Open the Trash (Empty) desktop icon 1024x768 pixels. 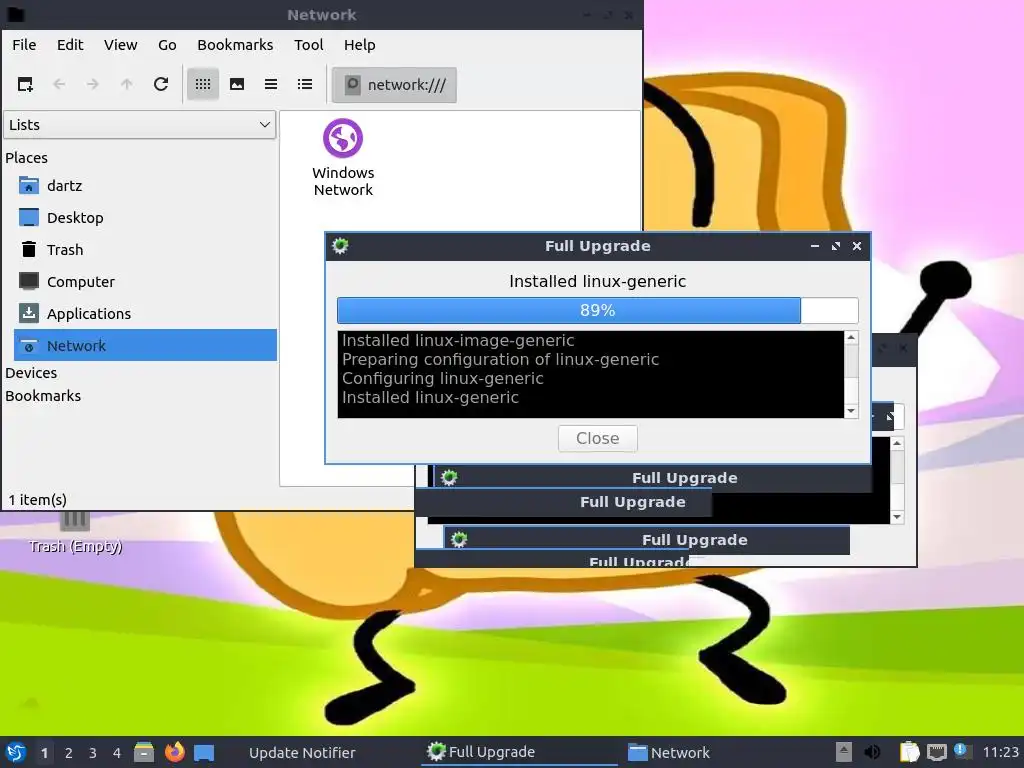pos(75,534)
